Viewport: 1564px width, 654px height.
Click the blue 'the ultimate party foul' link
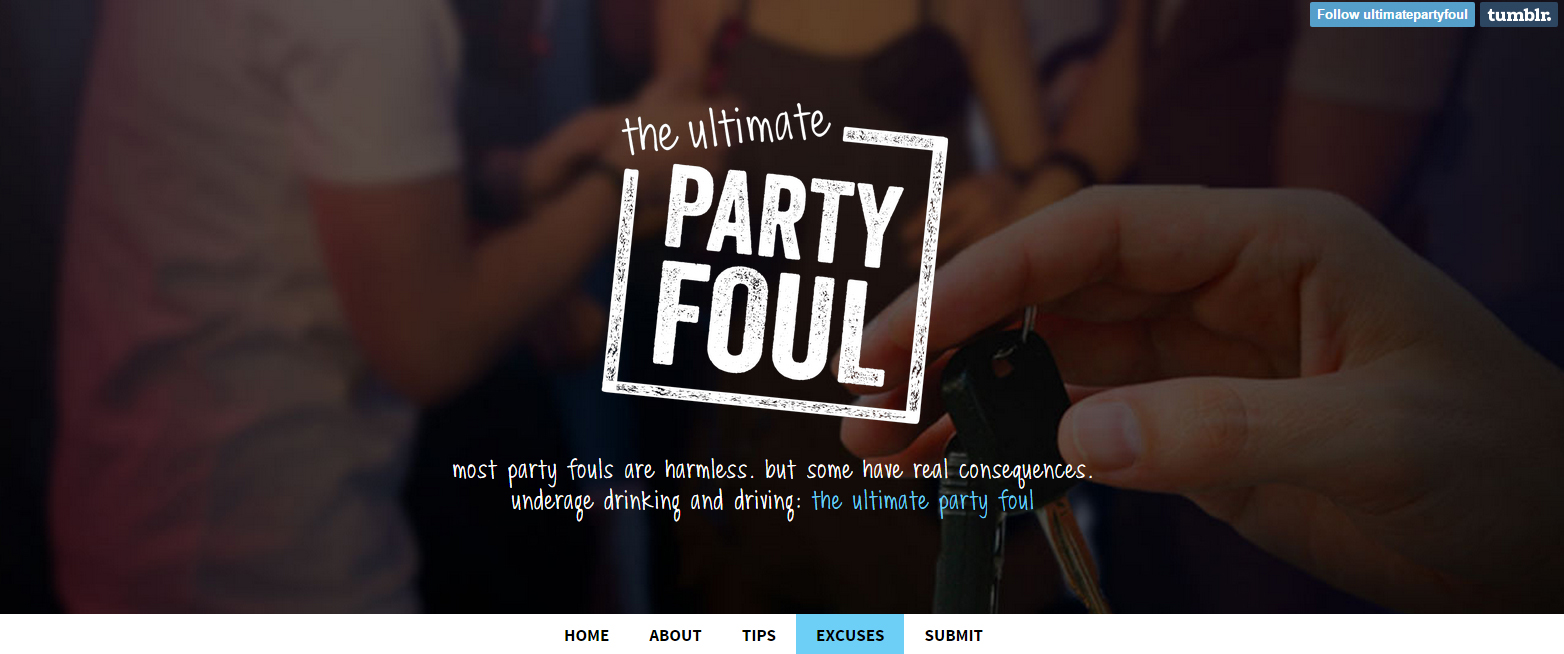tap(922, 501)
